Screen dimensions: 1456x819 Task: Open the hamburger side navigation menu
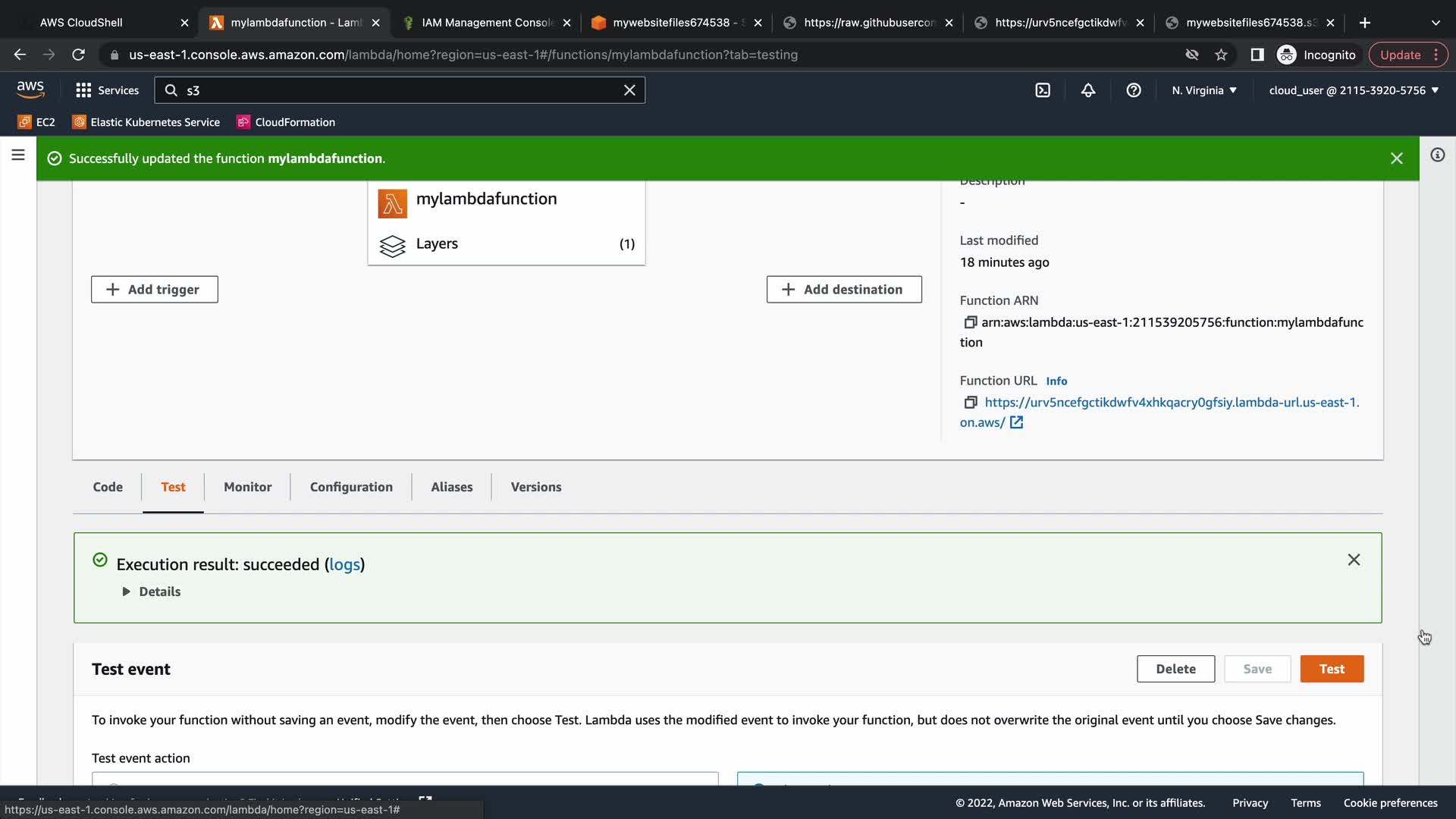coord(18,155)
